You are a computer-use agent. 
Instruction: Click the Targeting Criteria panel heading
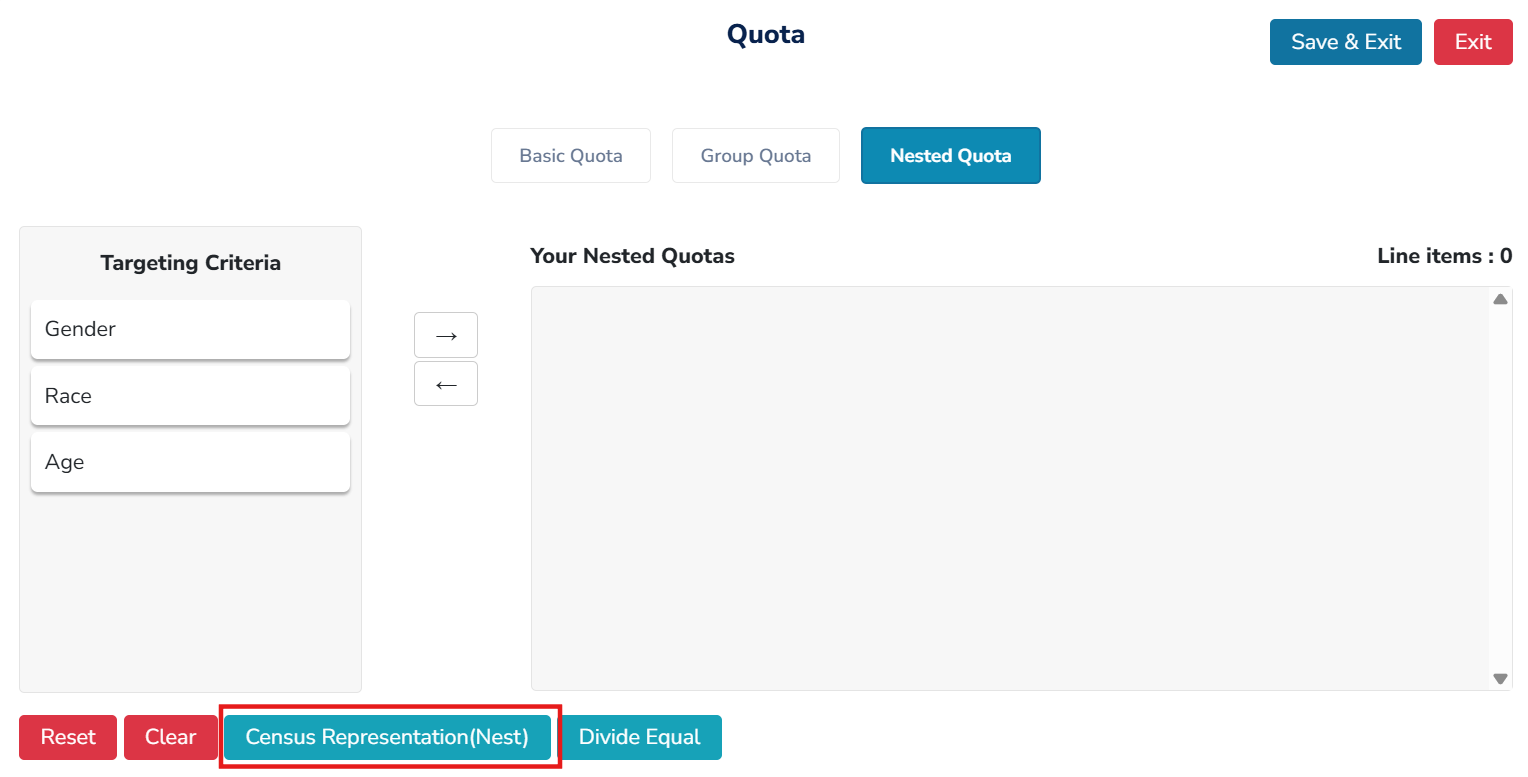(x=190, y=263)
